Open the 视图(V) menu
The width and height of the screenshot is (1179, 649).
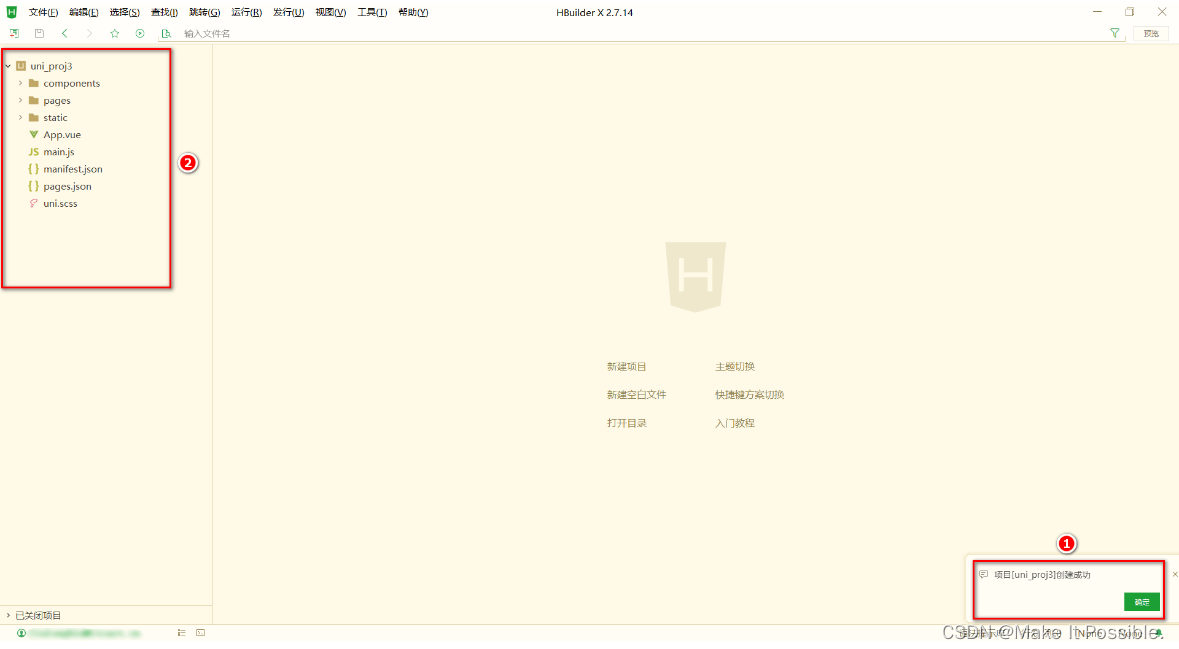(x=330, y=13)
